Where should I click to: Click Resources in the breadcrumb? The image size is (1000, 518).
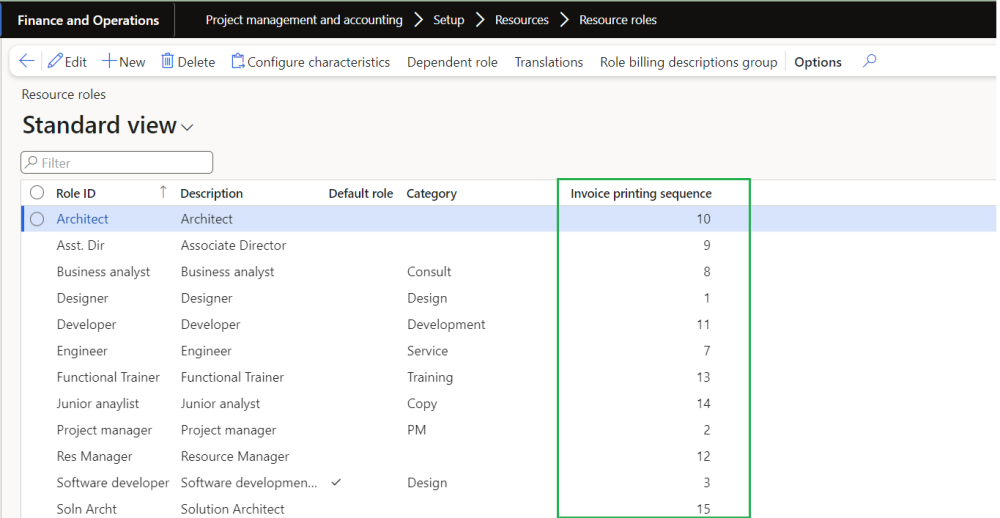tap(521, 20)
